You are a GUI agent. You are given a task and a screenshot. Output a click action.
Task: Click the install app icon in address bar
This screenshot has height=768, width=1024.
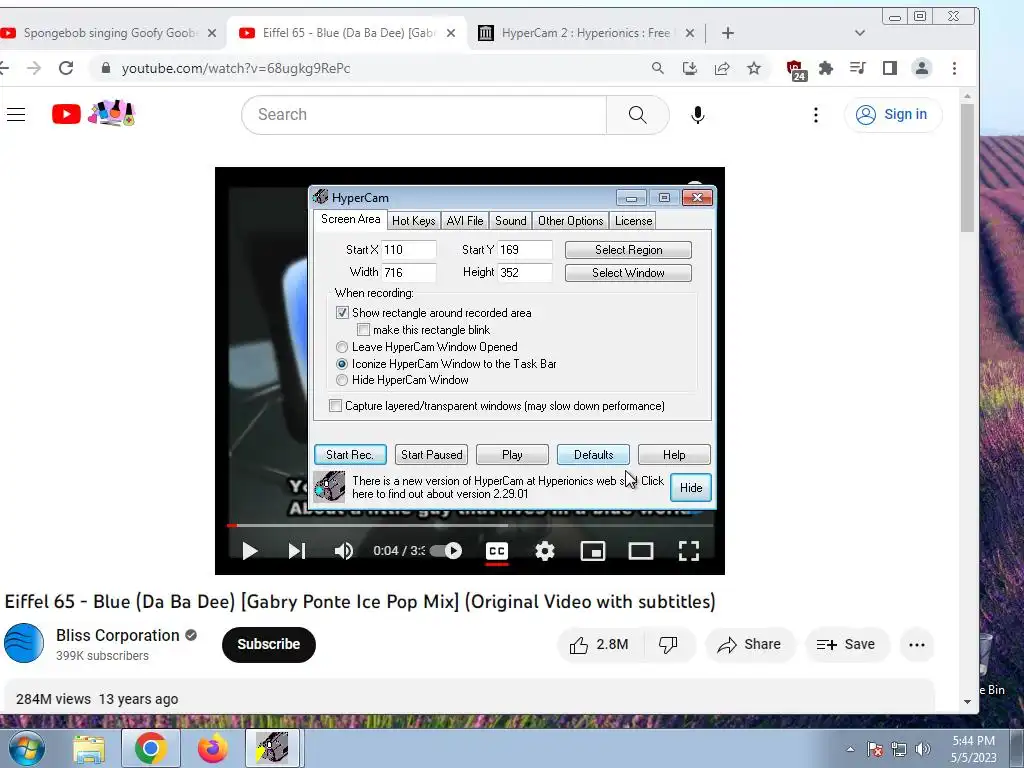click(690, 68)
